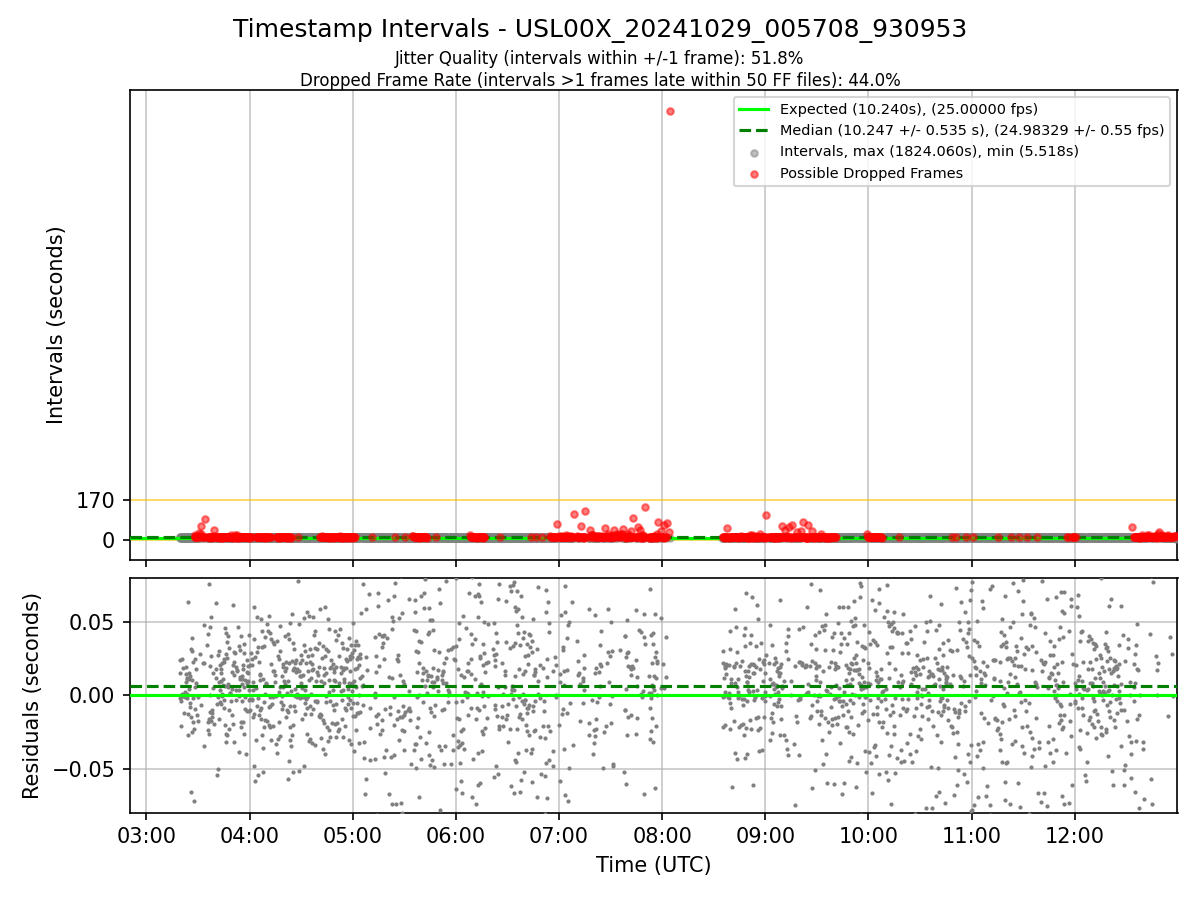This screenshot has width=1200, height=900.
Task: Click the 0.00 residuals tick label
Action: tap(93, 696)
